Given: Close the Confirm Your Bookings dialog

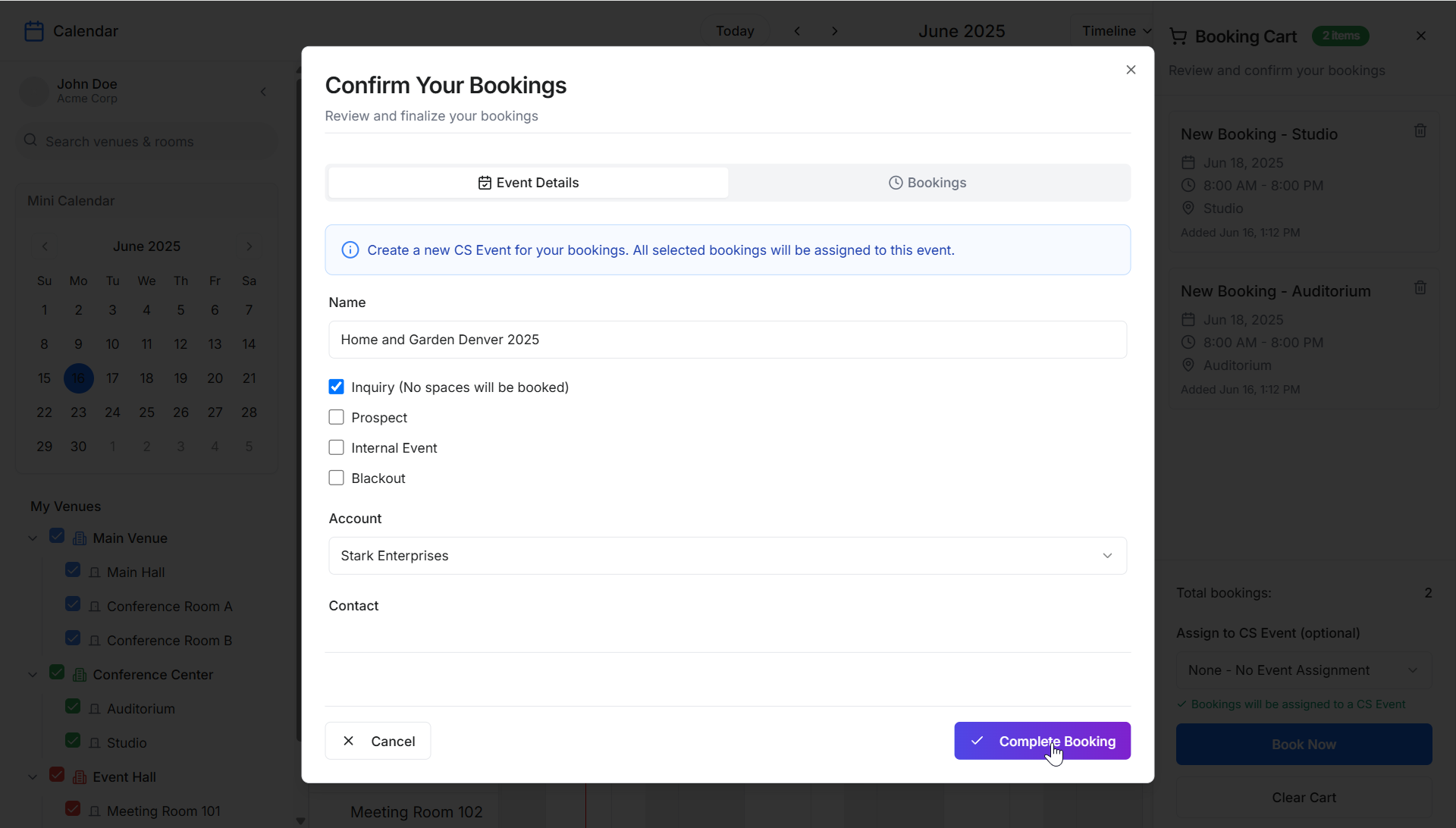Looking at the screenshot, I should [x=1131, y=70].
